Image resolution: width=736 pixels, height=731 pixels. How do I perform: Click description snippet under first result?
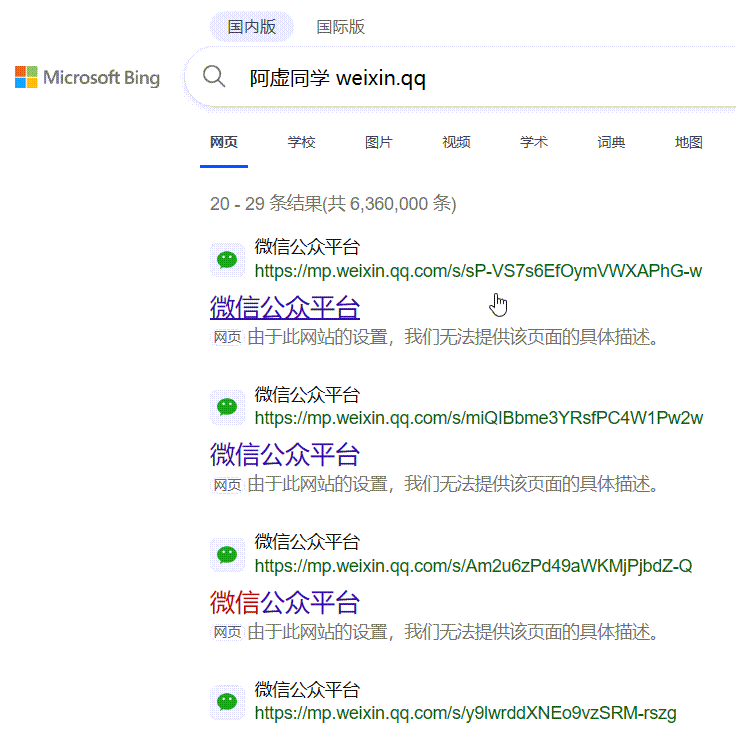point(453,337)
